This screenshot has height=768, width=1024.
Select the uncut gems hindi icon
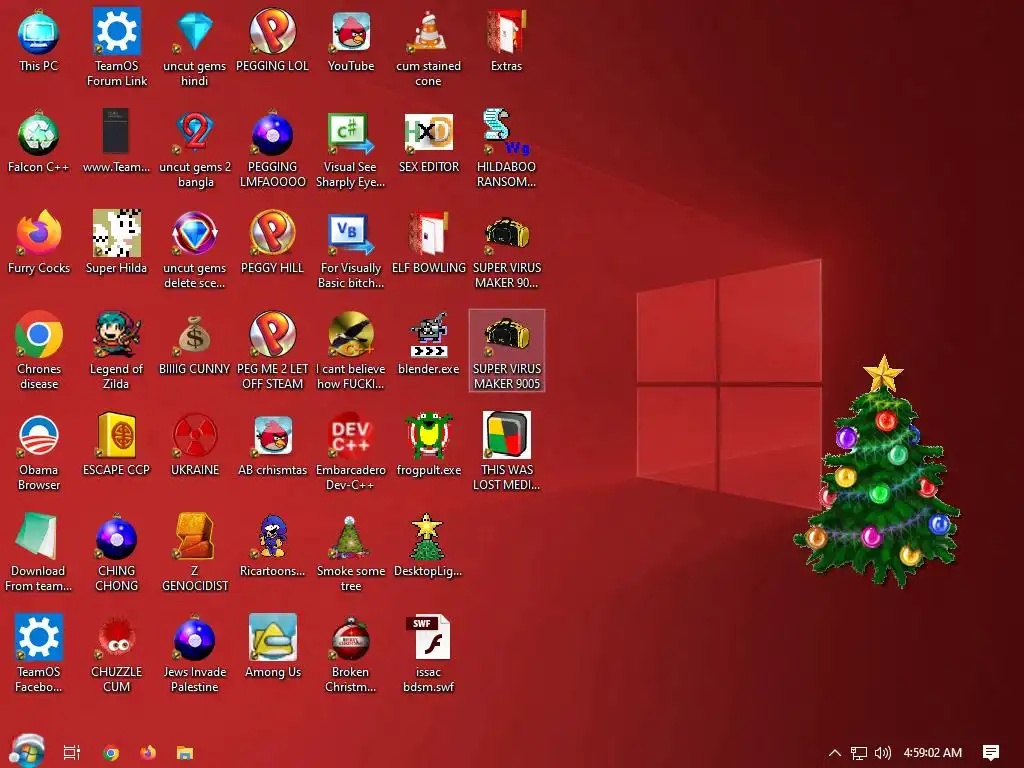[195, 47]
